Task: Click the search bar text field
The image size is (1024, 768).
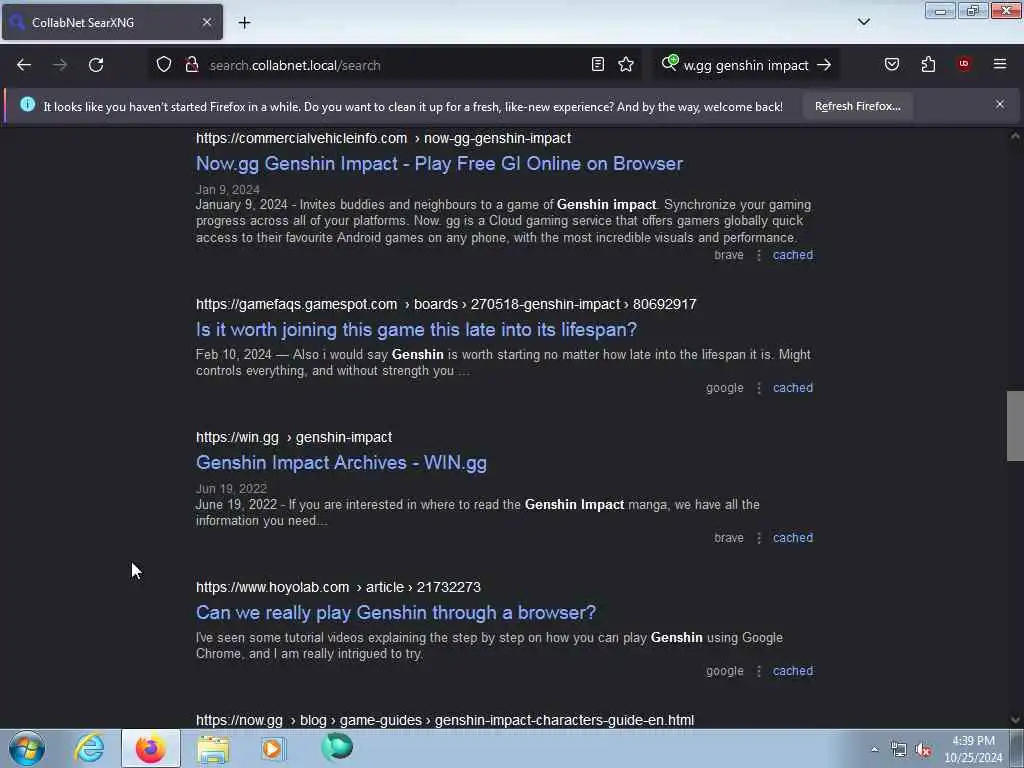Action: (746, 65)
